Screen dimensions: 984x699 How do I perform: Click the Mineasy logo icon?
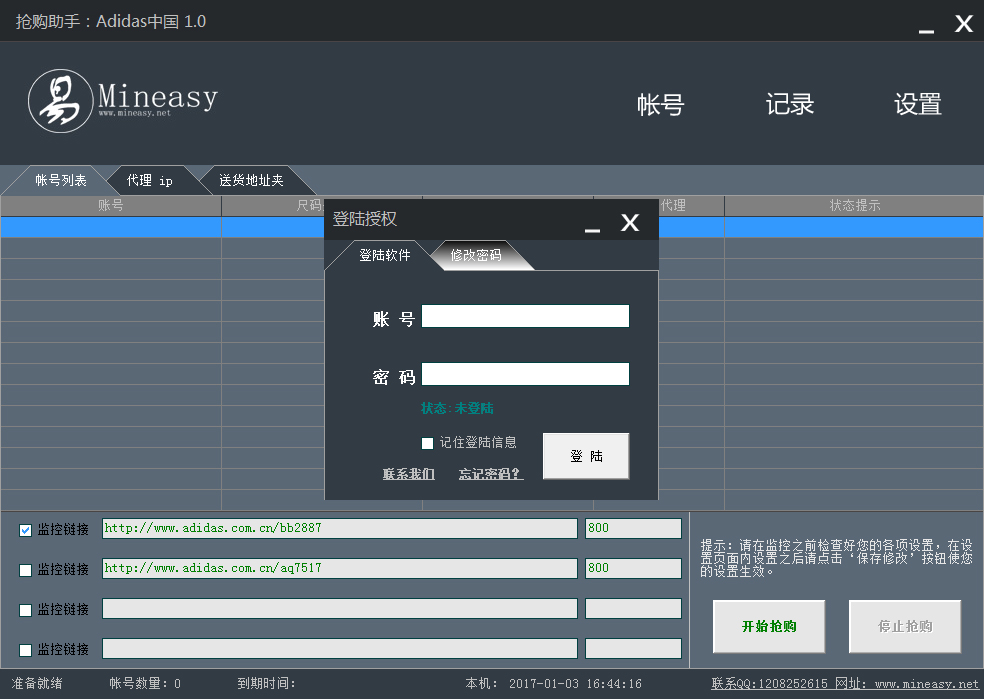[58, 100]
